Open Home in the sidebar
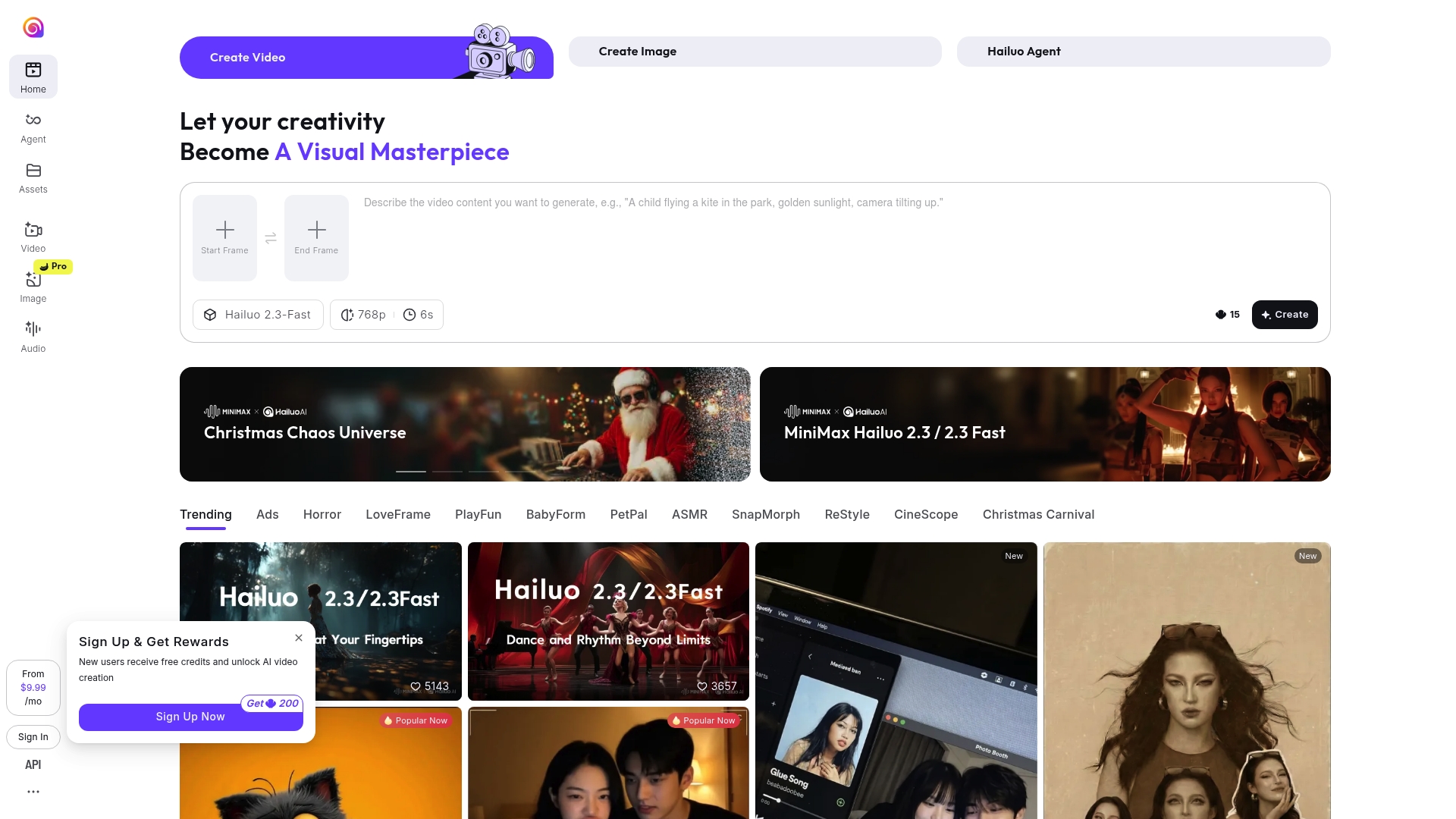Screen dimensions: 1456x819 point(33,77)
